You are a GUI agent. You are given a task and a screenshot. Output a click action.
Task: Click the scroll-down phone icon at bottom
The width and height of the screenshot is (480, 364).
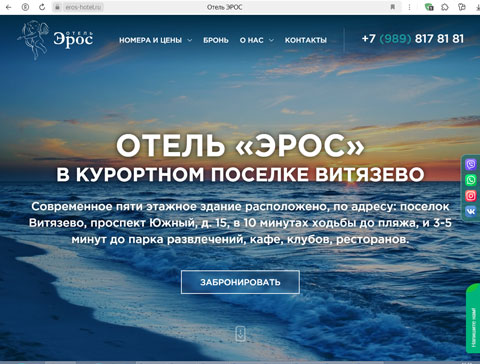(240, 334)
